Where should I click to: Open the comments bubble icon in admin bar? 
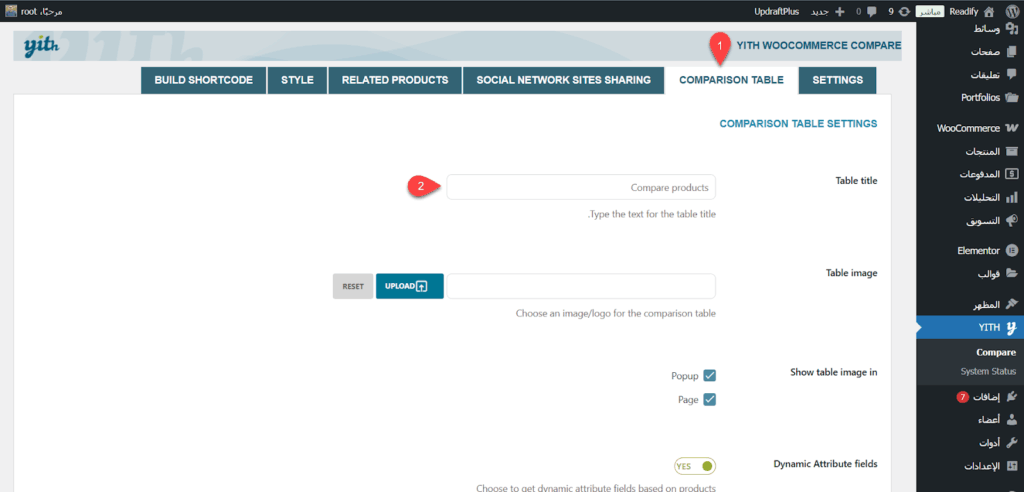(x=872, y=11)
